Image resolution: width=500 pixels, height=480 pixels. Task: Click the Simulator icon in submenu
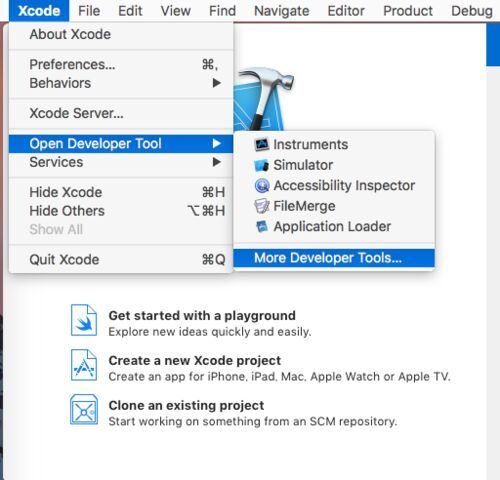tap(261, 165)
